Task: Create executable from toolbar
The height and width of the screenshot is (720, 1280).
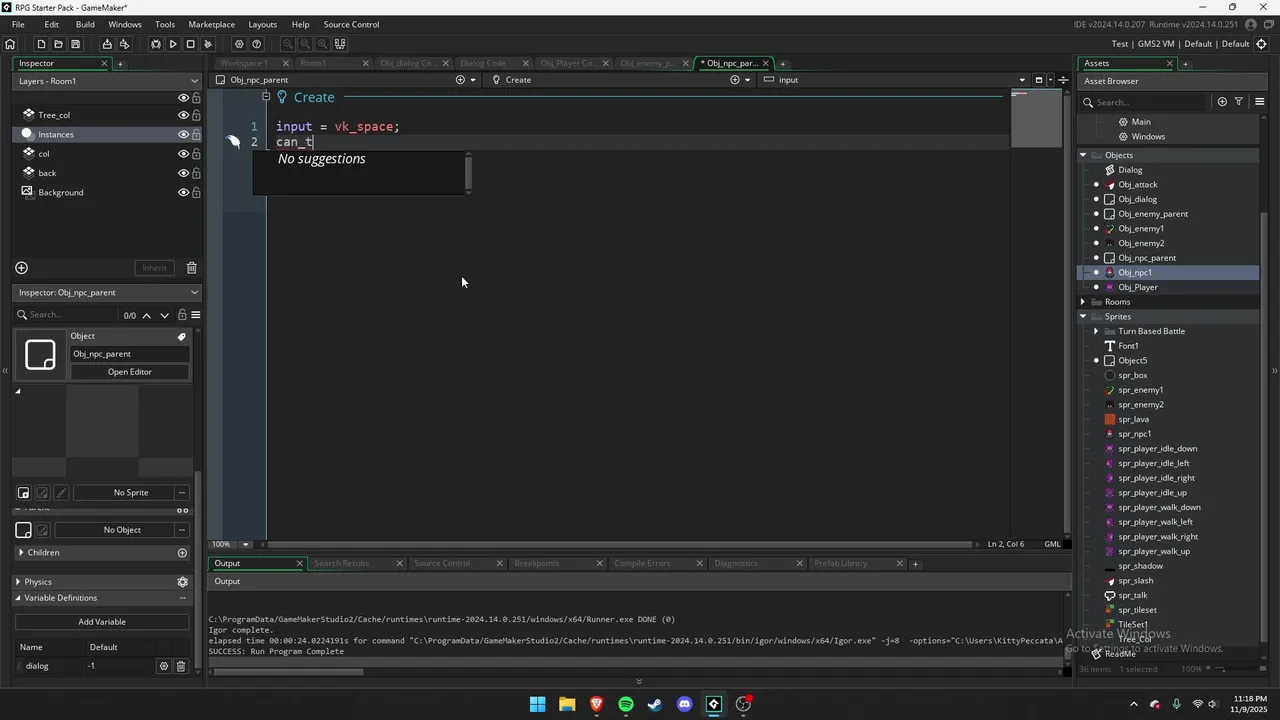Action: [x=107, y=44]
